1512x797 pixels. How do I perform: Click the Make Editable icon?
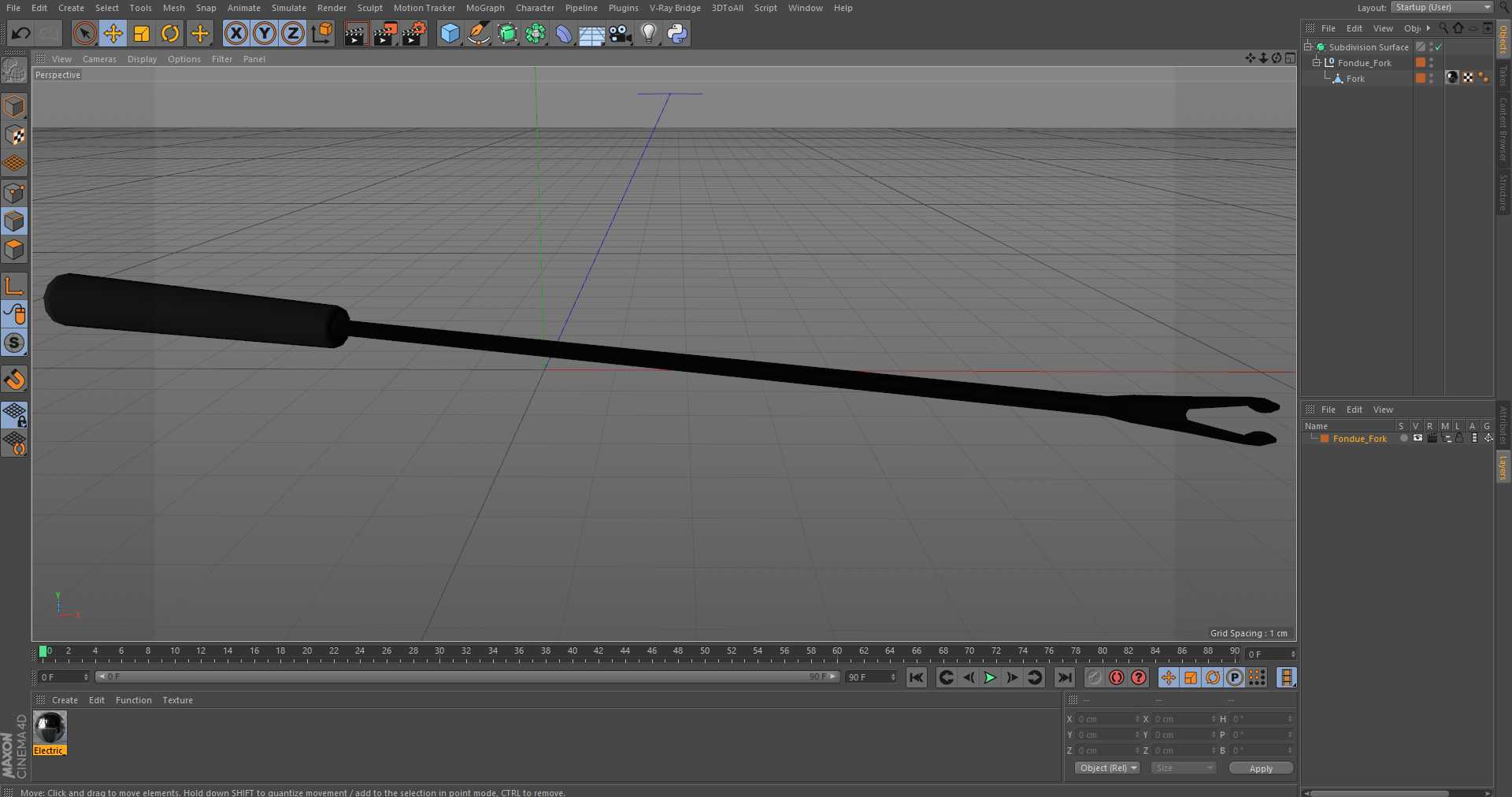[14, 71]
